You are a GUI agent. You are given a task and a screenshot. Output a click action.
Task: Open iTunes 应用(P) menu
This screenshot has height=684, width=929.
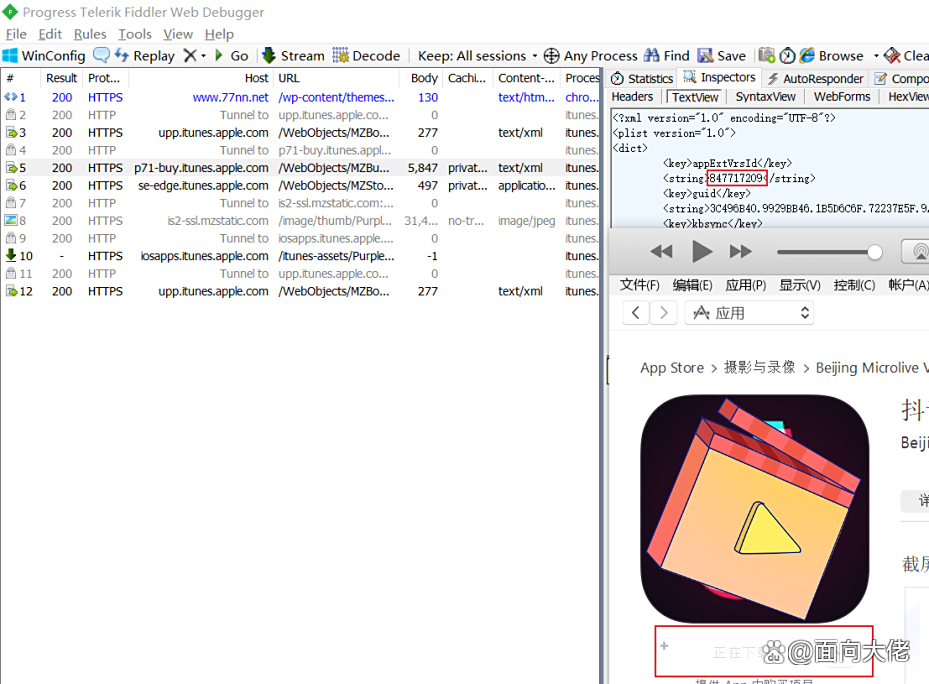pos(745,285)
